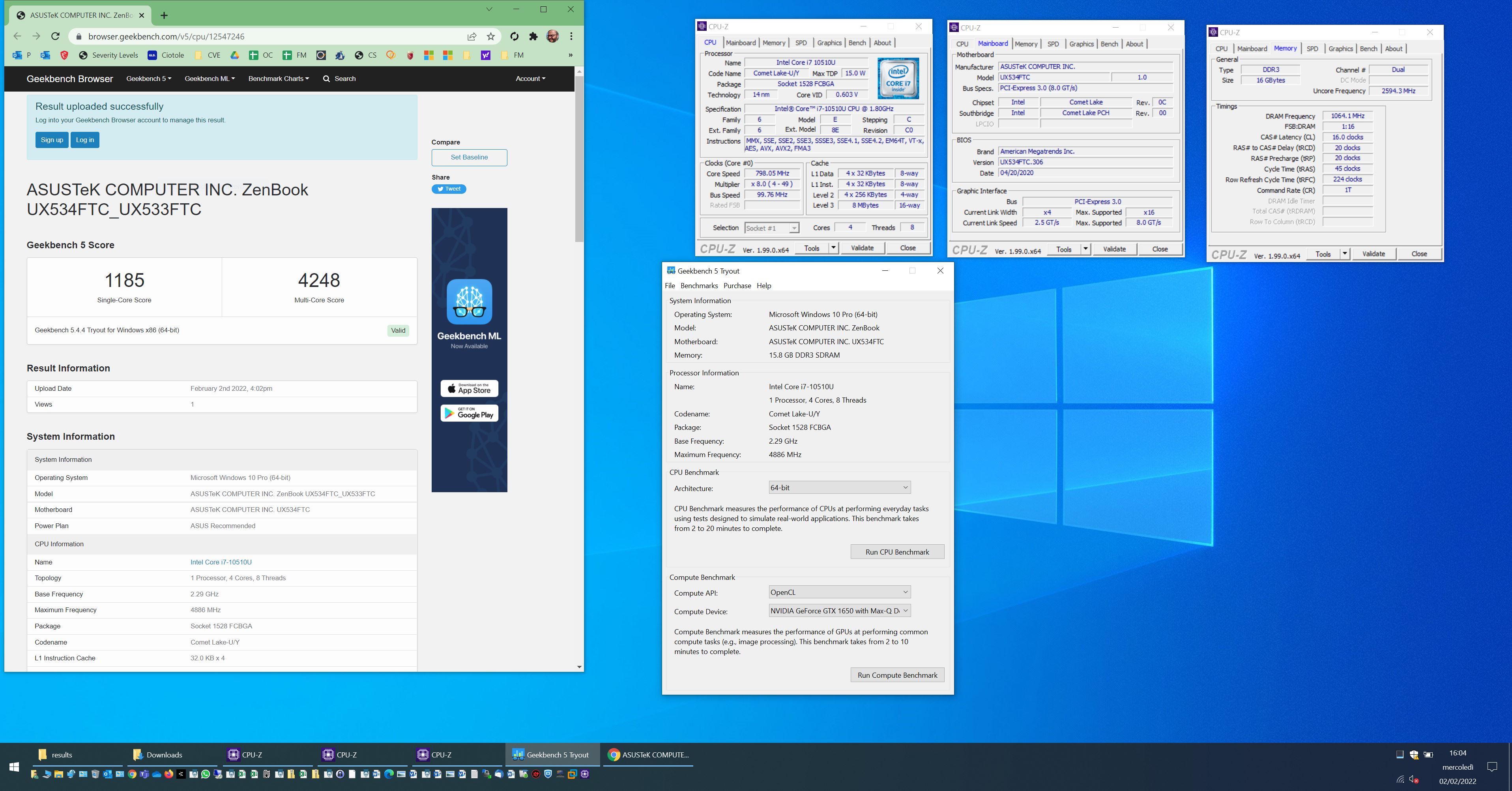This screenshot has height=791, width=1512.
Task: Open the Chrome extensions puzzle icon
Action: [533, 36]
